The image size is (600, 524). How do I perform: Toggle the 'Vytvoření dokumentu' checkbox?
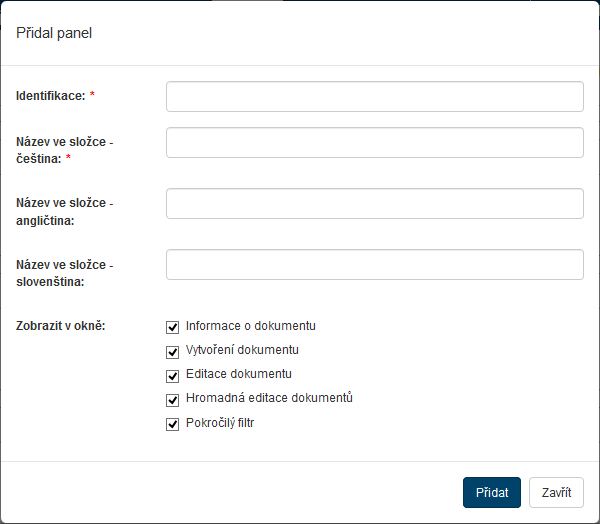[x=173, y=351]
